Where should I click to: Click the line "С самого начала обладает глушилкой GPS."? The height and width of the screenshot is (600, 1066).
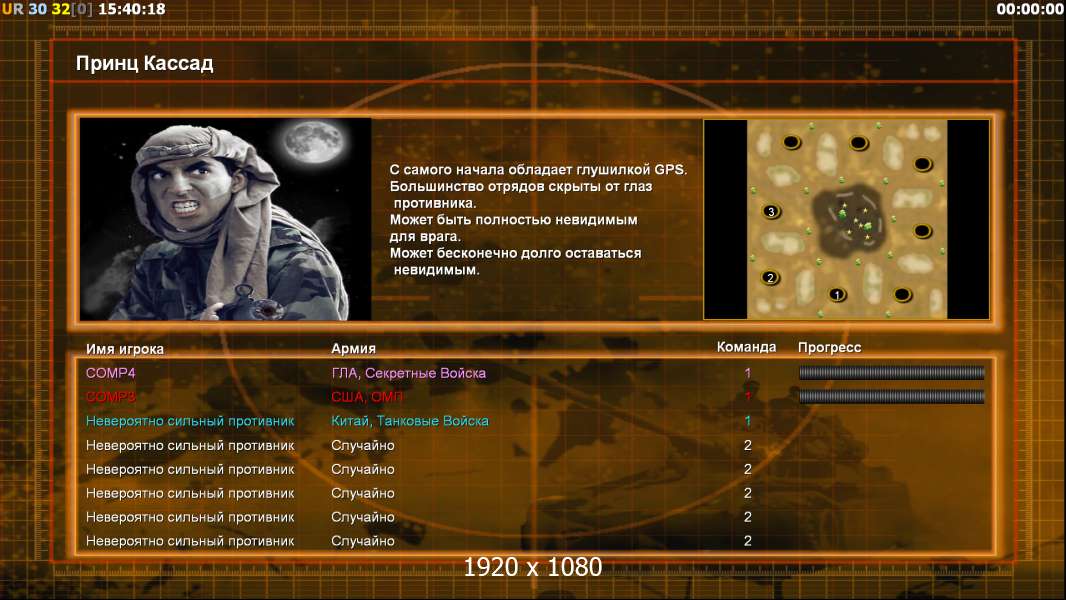pyautogui.click(x=538, y=169)
